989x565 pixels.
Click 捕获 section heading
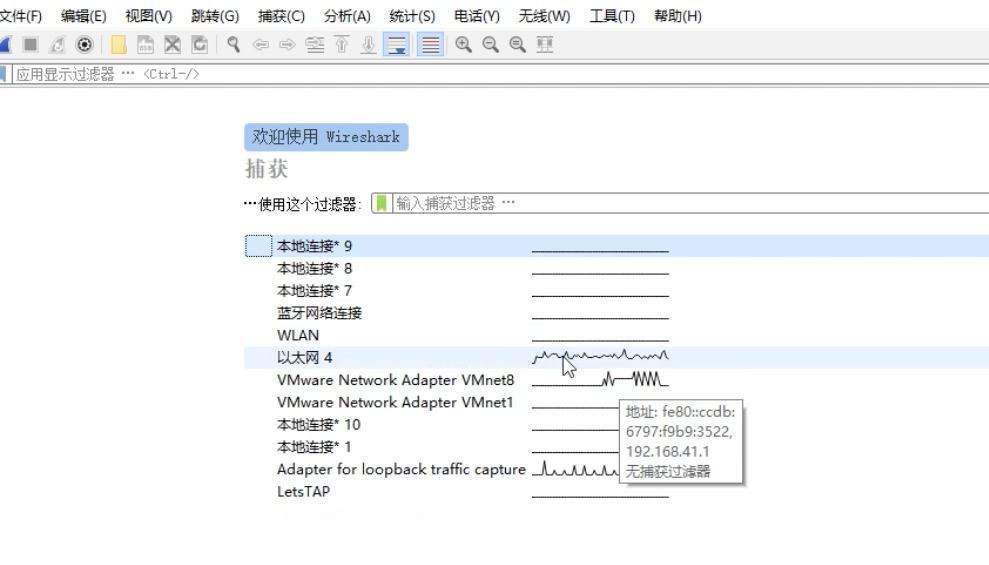click(267, 169)
